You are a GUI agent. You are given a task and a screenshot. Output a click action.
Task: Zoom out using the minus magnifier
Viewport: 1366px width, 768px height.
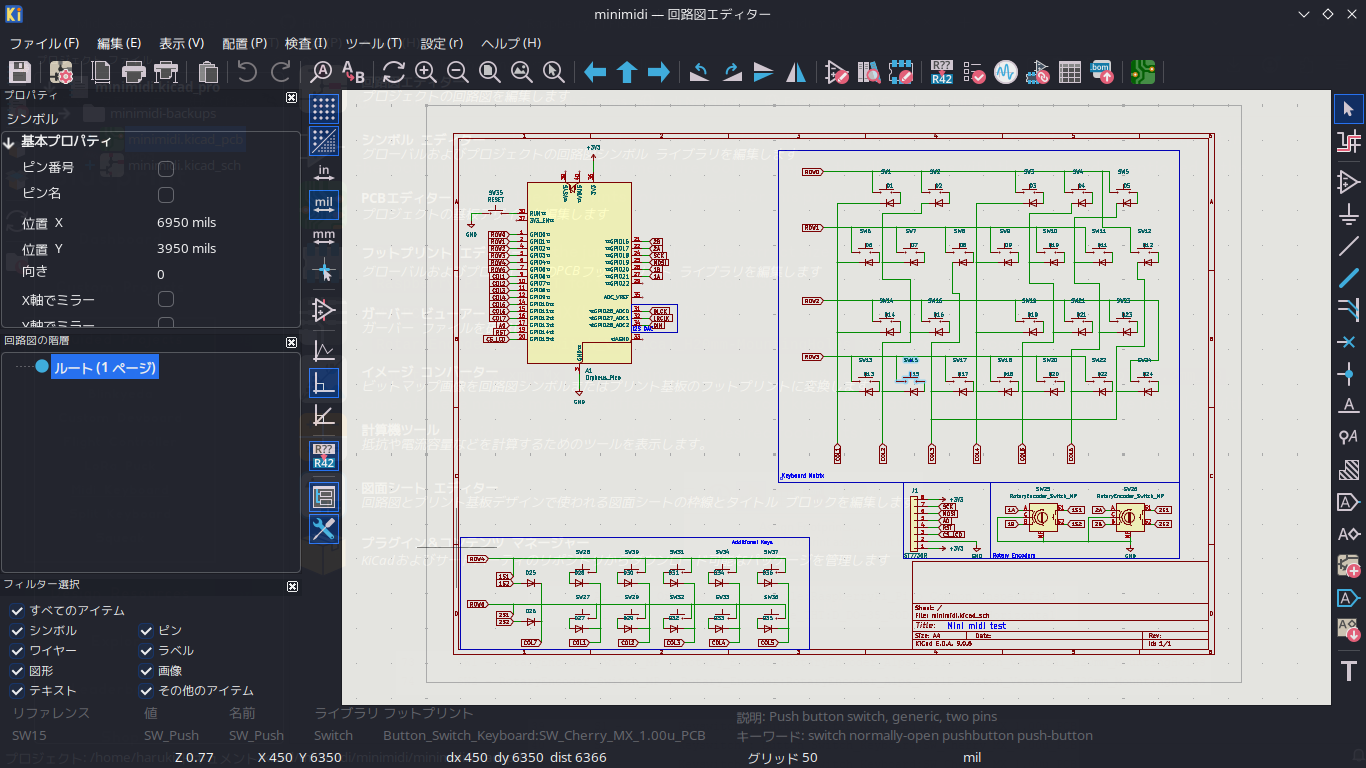point(458,72)
